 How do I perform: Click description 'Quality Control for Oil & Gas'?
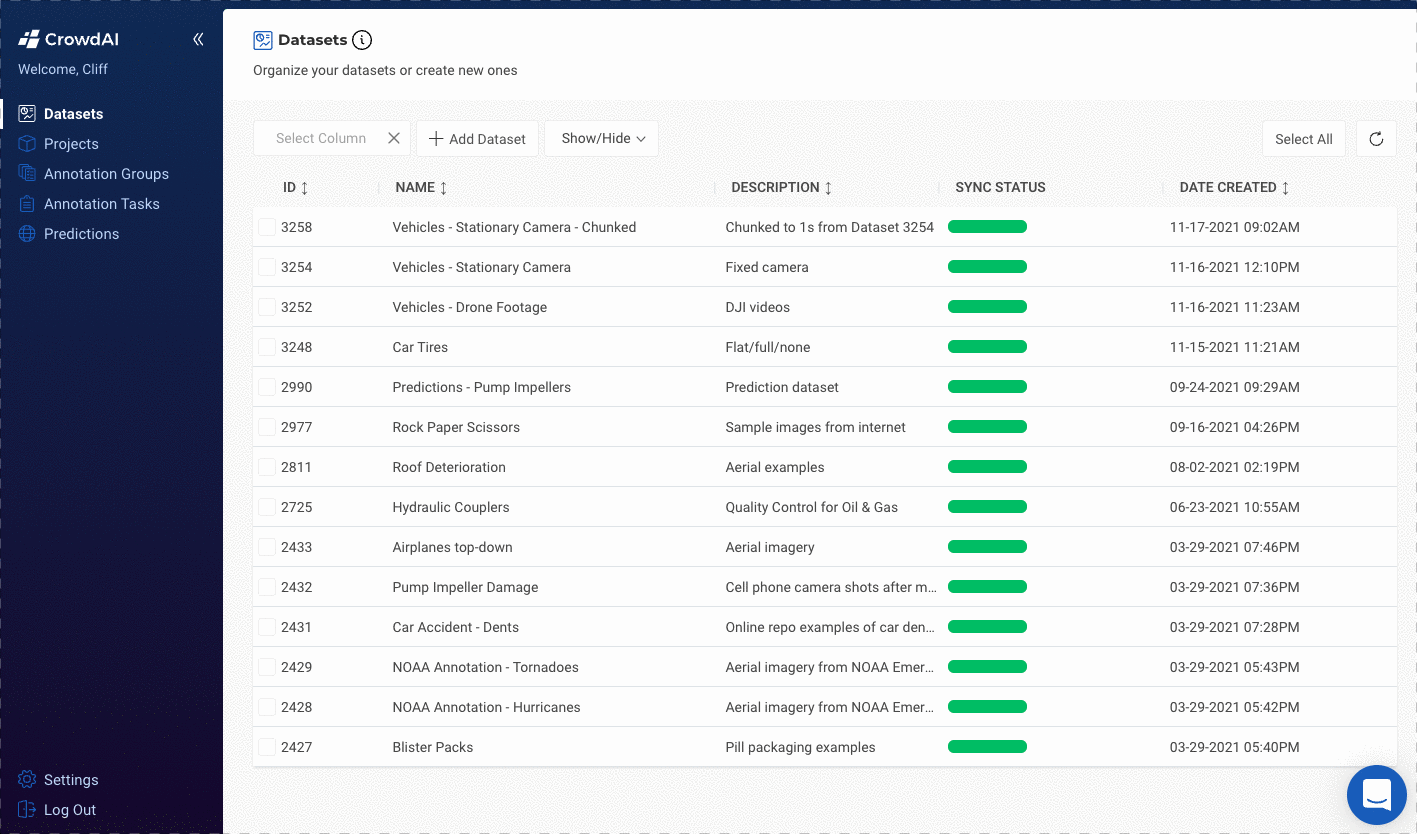click(x=812, y=507)
